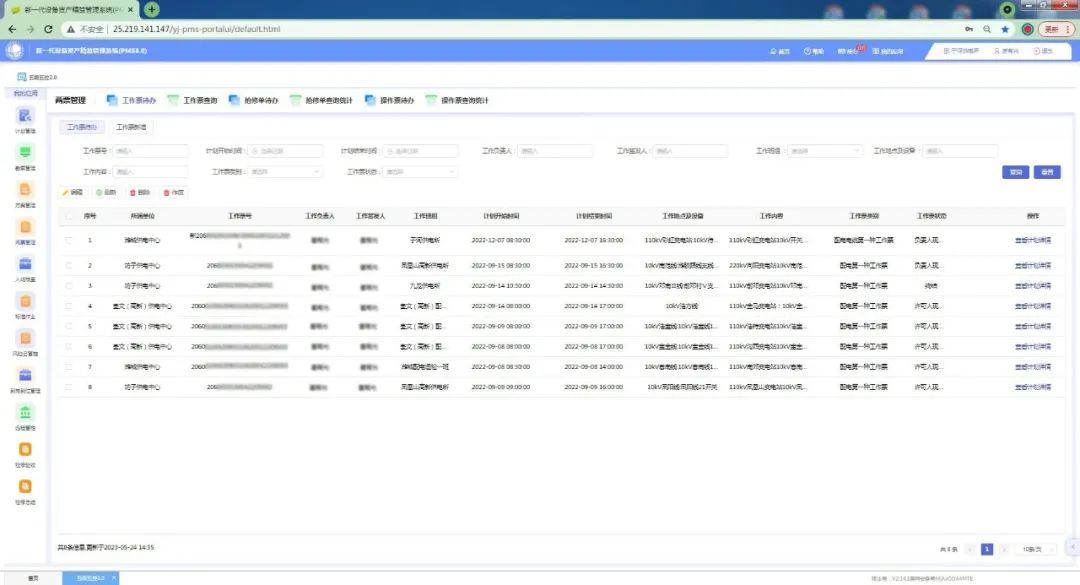The width and height of the screenshot is (1080, 585).
Task: Open the page size dropdown in pagination
Action: click(1035, 549)
